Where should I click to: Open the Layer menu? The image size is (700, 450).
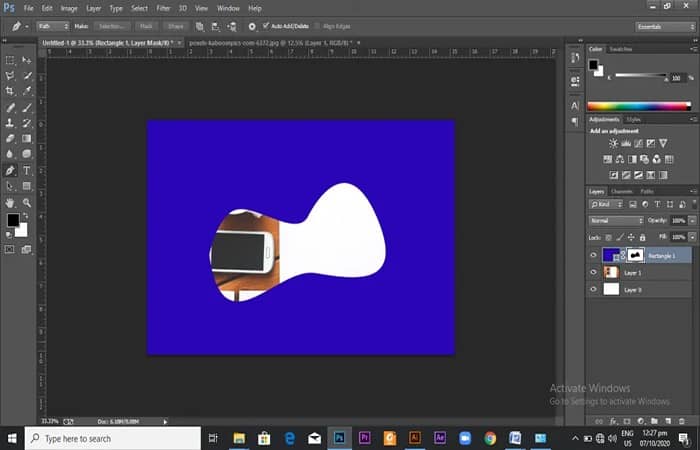(93, 8)
